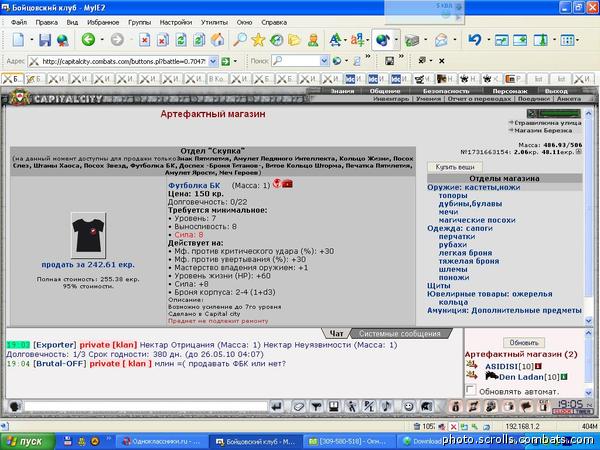This screenshot has width=600, height=450.
Task: Expand dropdown arrow next to New page icon
Action: pyautogui.click(x=32, y=40)
